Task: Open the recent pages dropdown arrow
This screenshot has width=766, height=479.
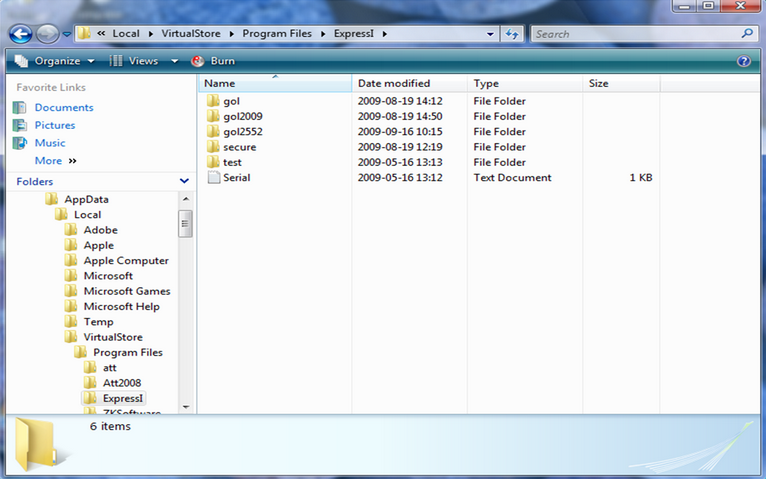Action: [66, 34]
